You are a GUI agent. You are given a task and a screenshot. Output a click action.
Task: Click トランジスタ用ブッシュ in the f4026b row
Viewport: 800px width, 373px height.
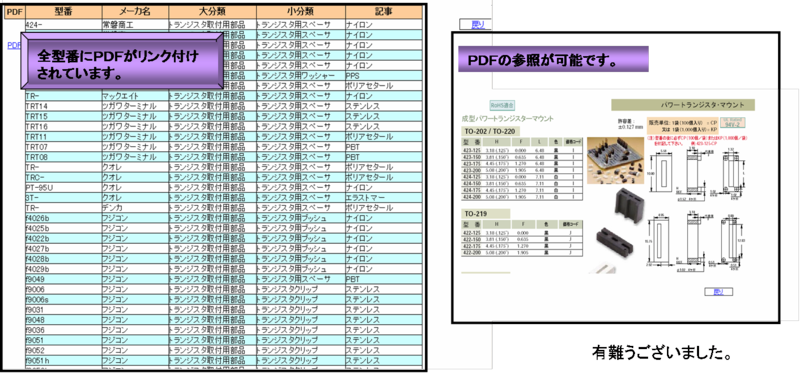(x=301, y=218)
